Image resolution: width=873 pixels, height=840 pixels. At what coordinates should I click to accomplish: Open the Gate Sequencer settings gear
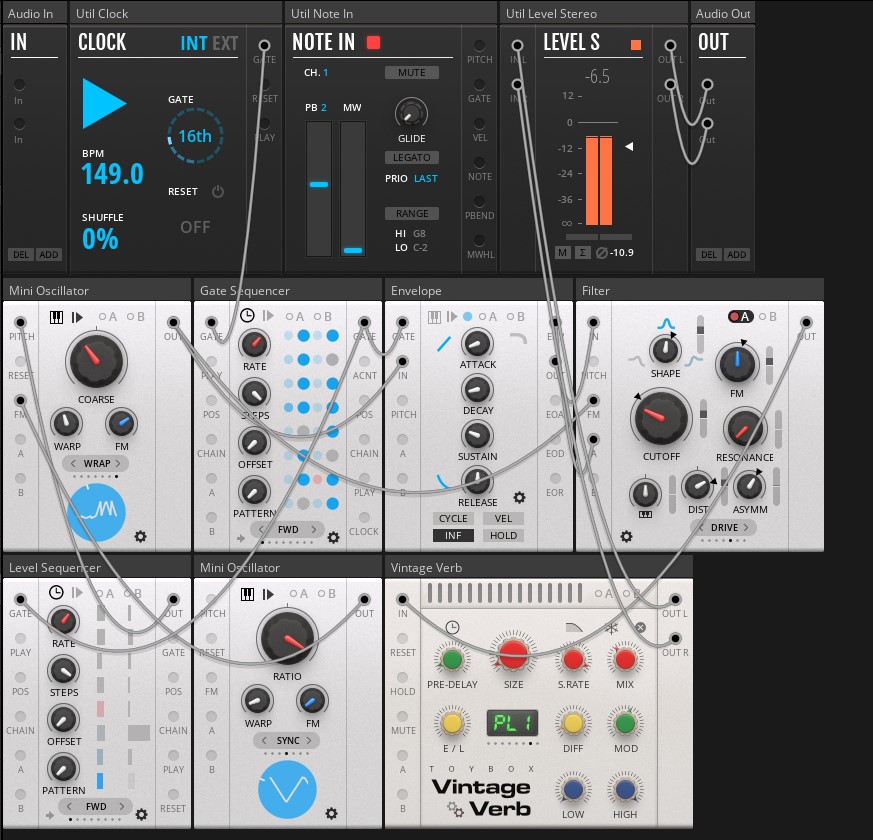(333, 537)
